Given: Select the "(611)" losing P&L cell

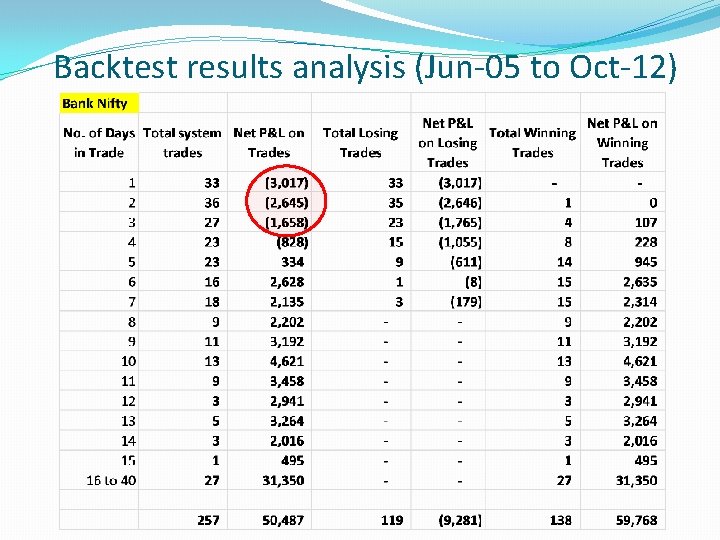Looking at the screenshot, I should coord(467,262).
